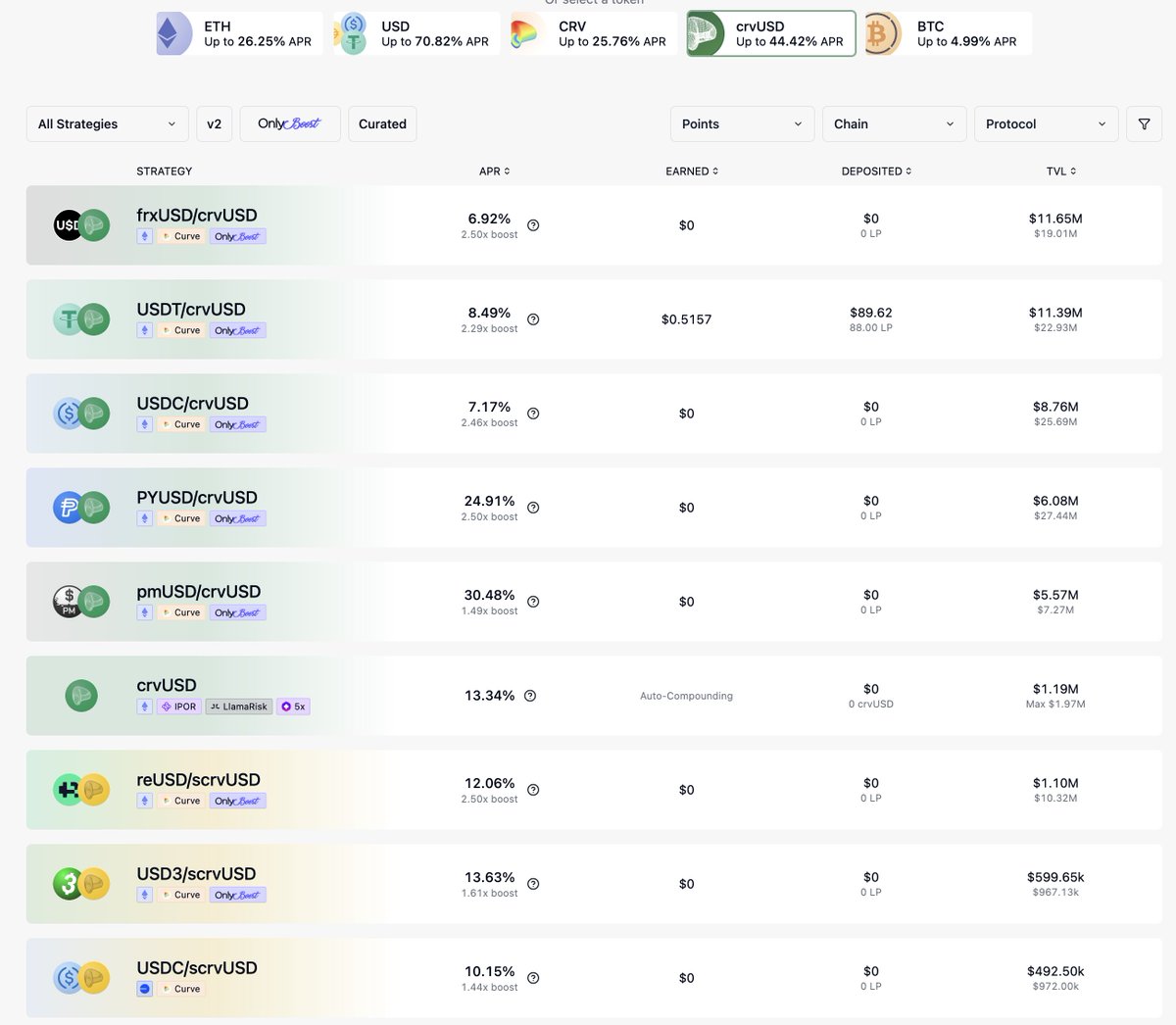The image size is (1176, 1025).
Task: Select the crvUSD token card
Action: 771,34
